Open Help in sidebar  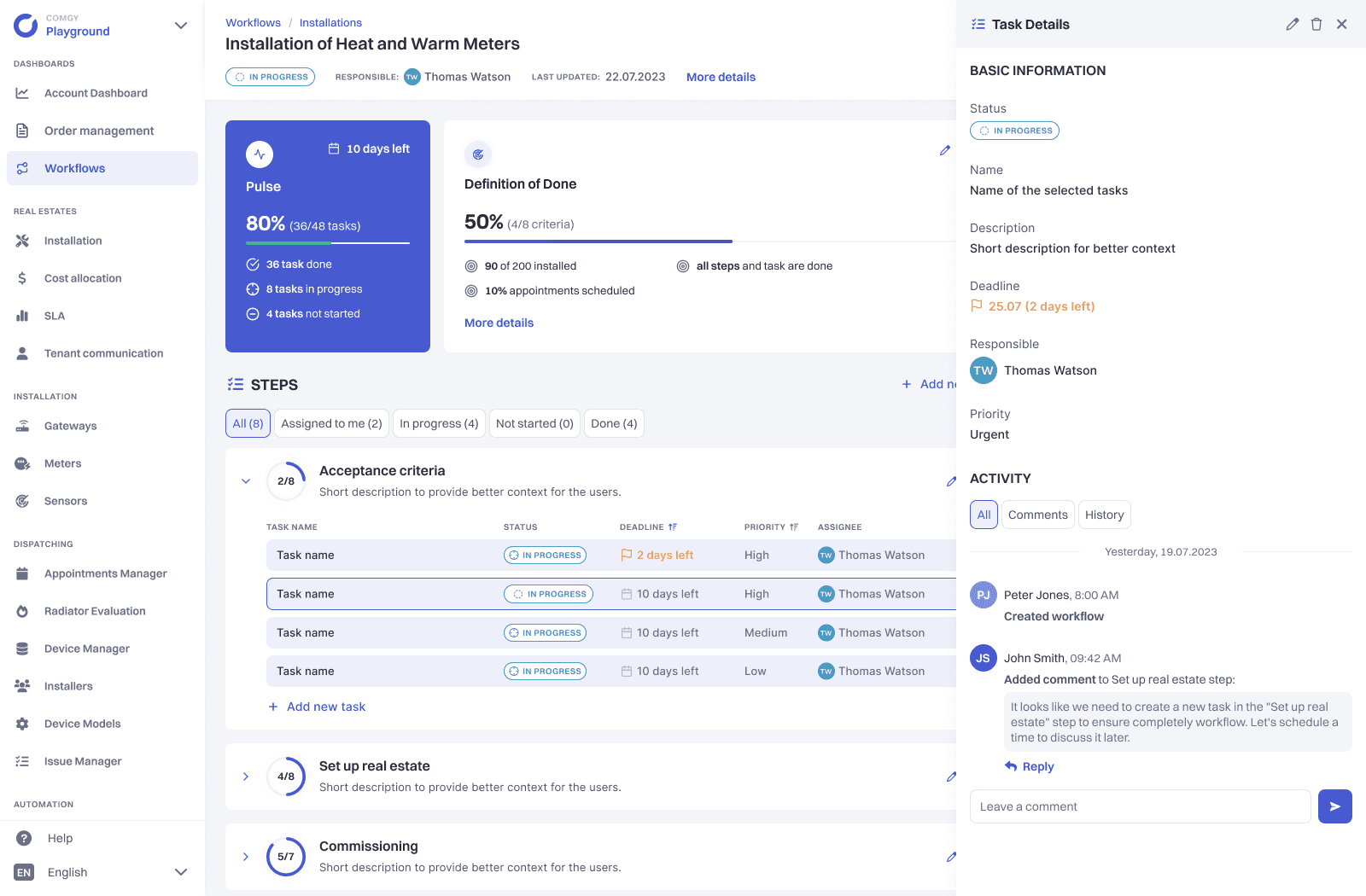tap(60, 838)
